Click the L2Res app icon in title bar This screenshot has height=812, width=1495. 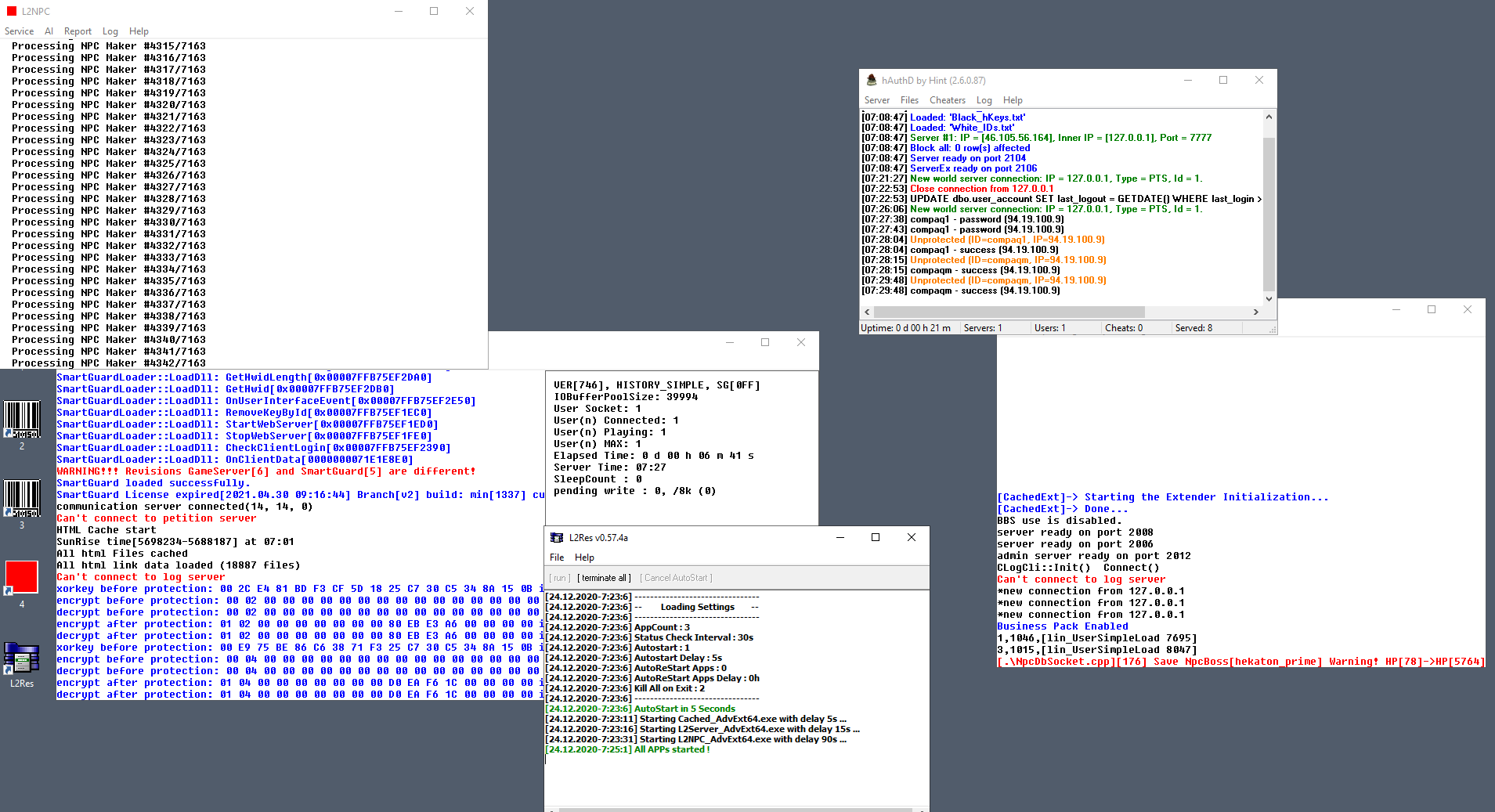click(557, 537)
